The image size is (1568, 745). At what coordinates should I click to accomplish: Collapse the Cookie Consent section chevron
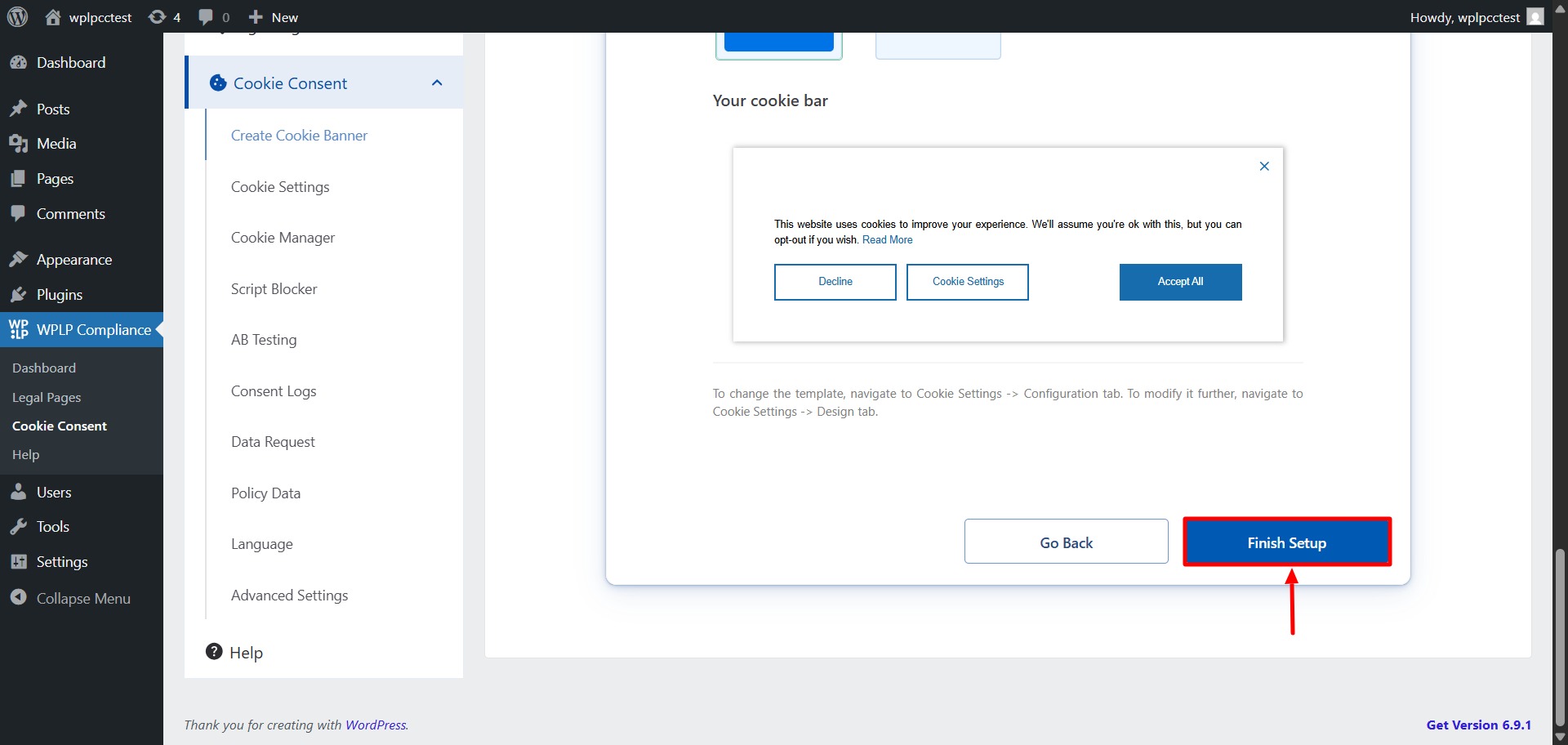tap(437, 83)
